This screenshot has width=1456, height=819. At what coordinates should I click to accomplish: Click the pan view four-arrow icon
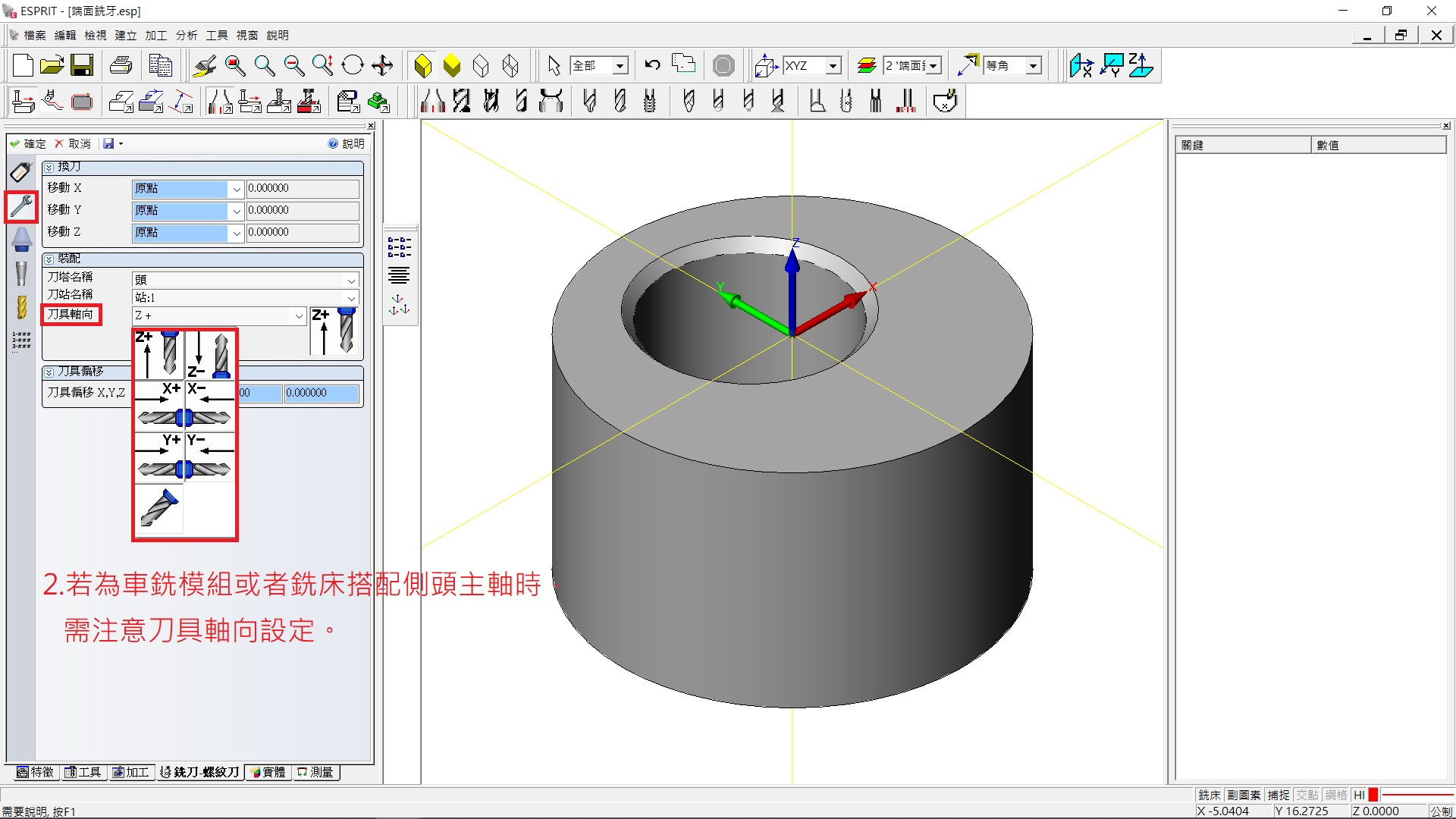[x=382, y=66]
